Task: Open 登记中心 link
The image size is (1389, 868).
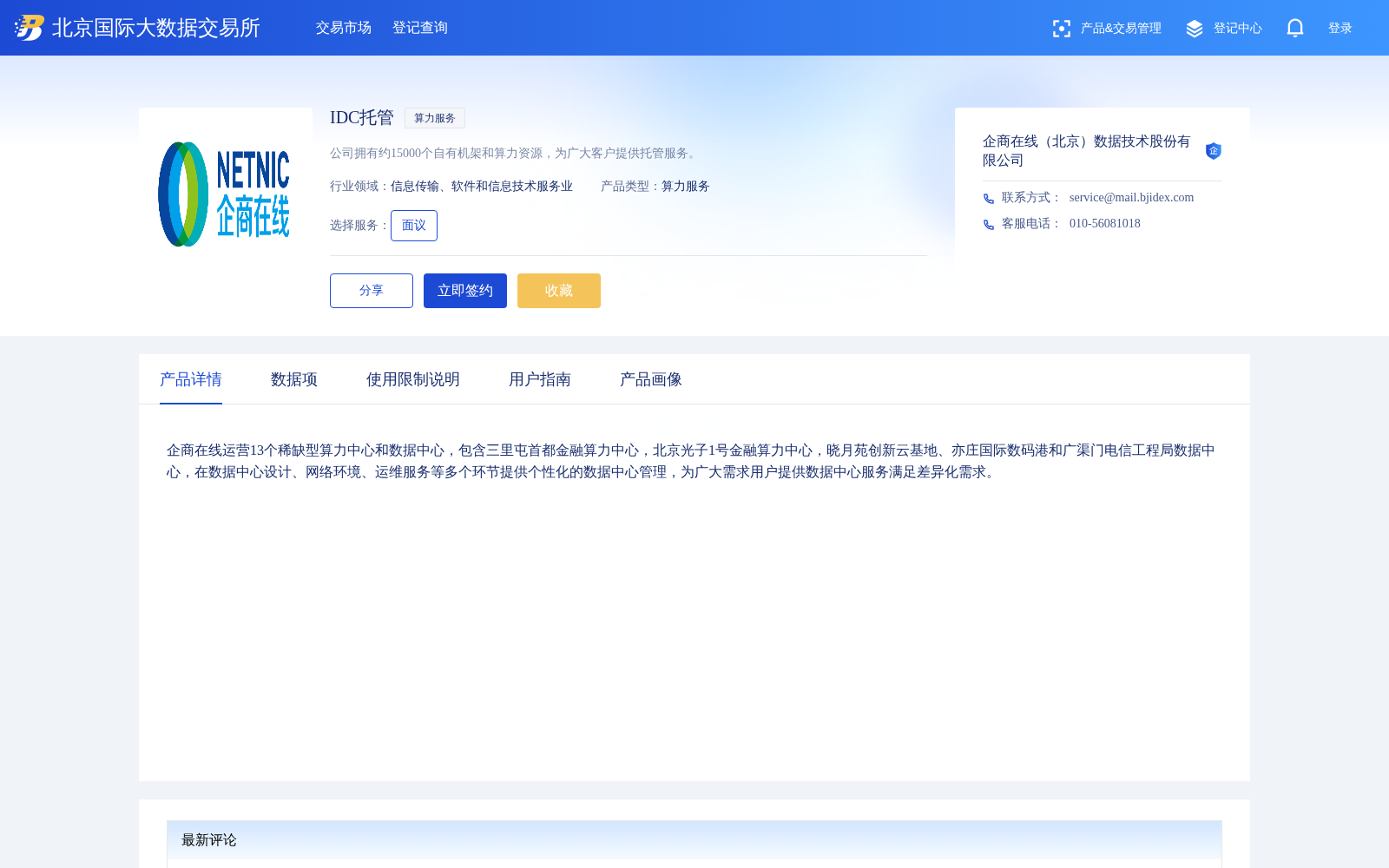Action: point(1238,29)
